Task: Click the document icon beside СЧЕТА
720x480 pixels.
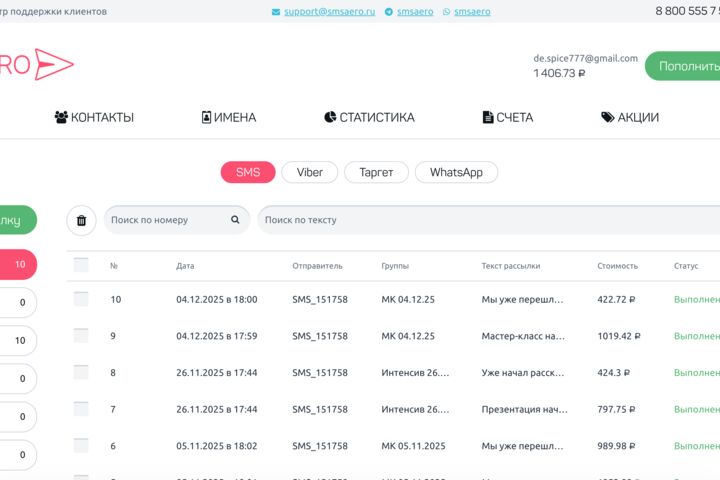Action: pyautogui.click(x=488, y=117)
